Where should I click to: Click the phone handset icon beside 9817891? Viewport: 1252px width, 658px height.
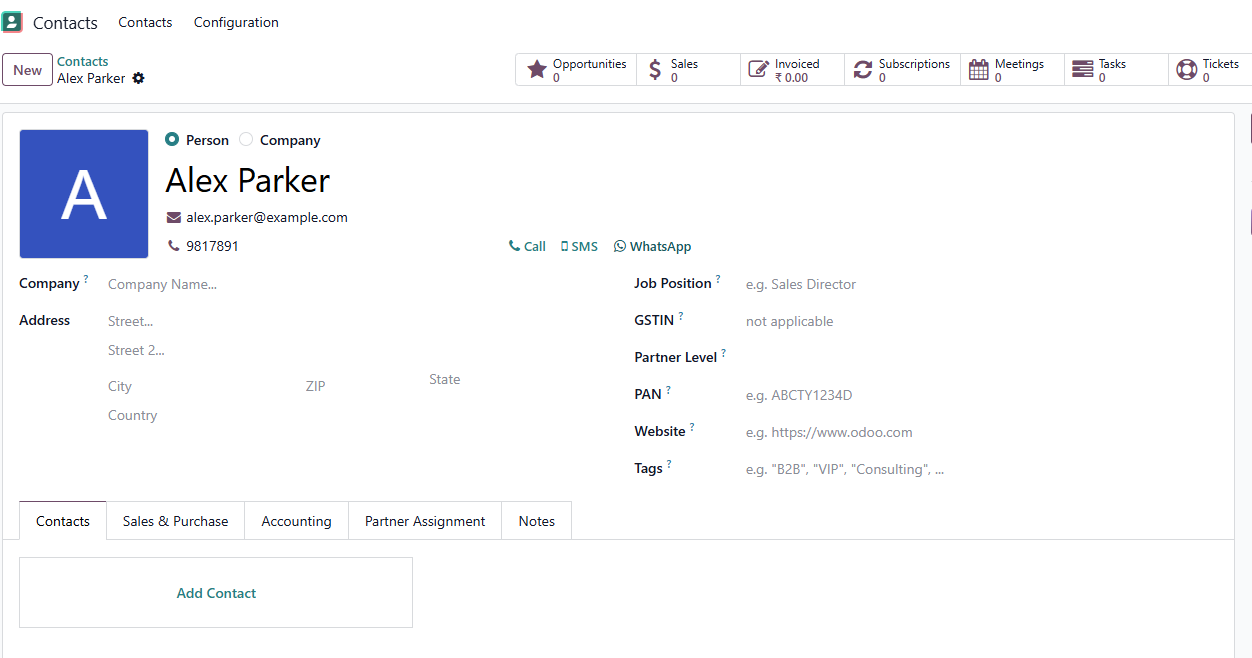pos(174,245)
